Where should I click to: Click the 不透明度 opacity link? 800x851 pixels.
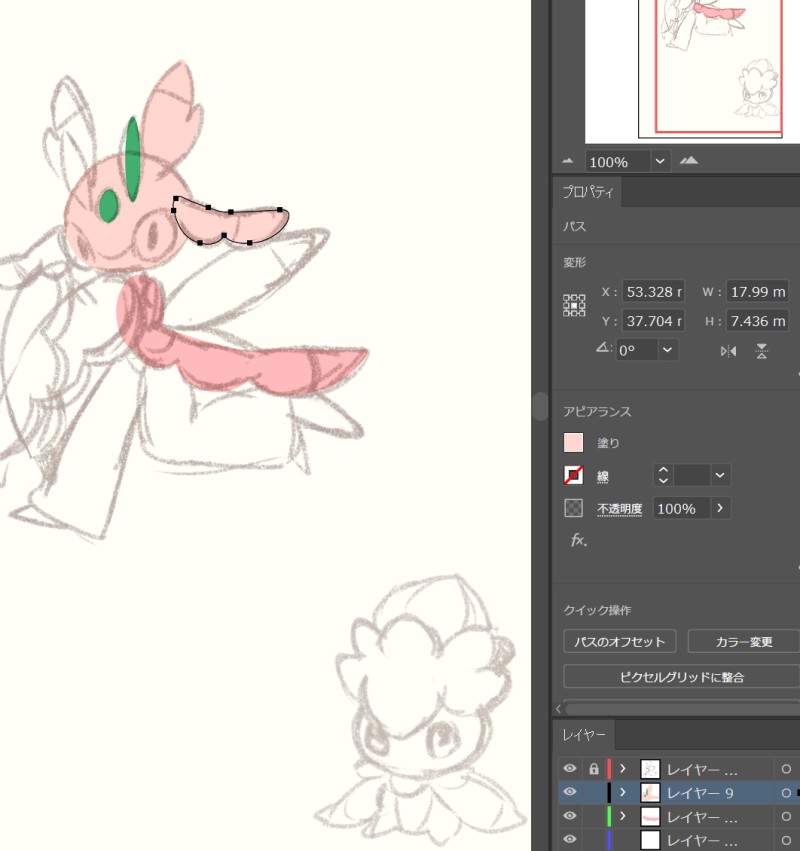click(619, 509)
